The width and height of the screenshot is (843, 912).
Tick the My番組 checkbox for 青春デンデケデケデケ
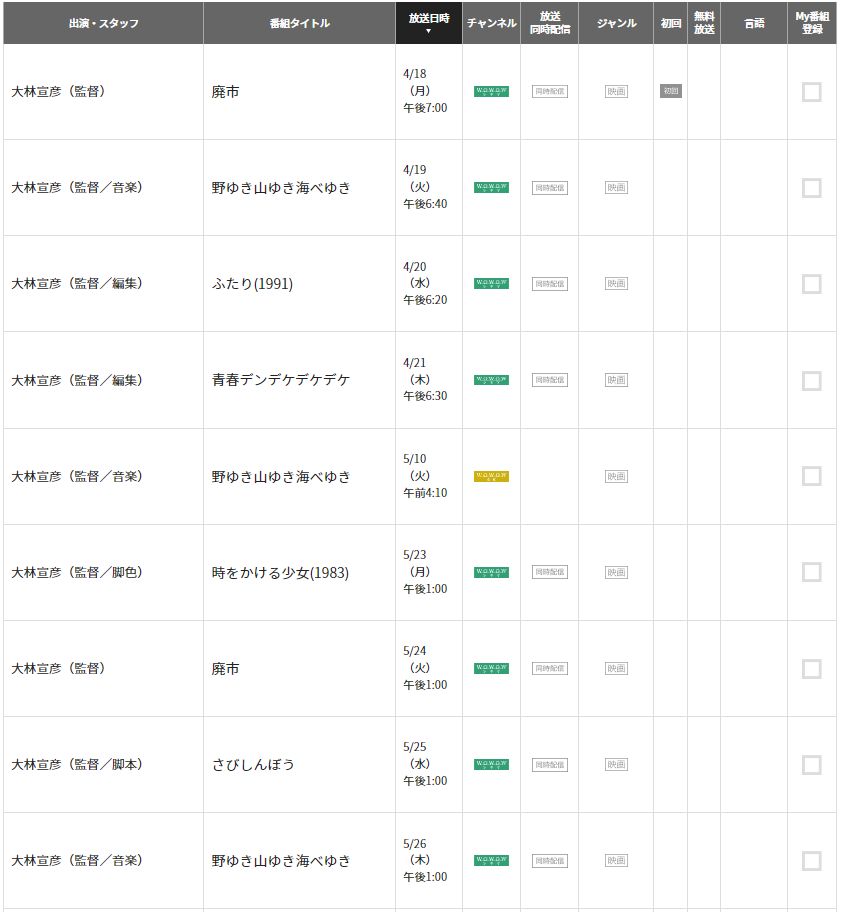[811, 380]
